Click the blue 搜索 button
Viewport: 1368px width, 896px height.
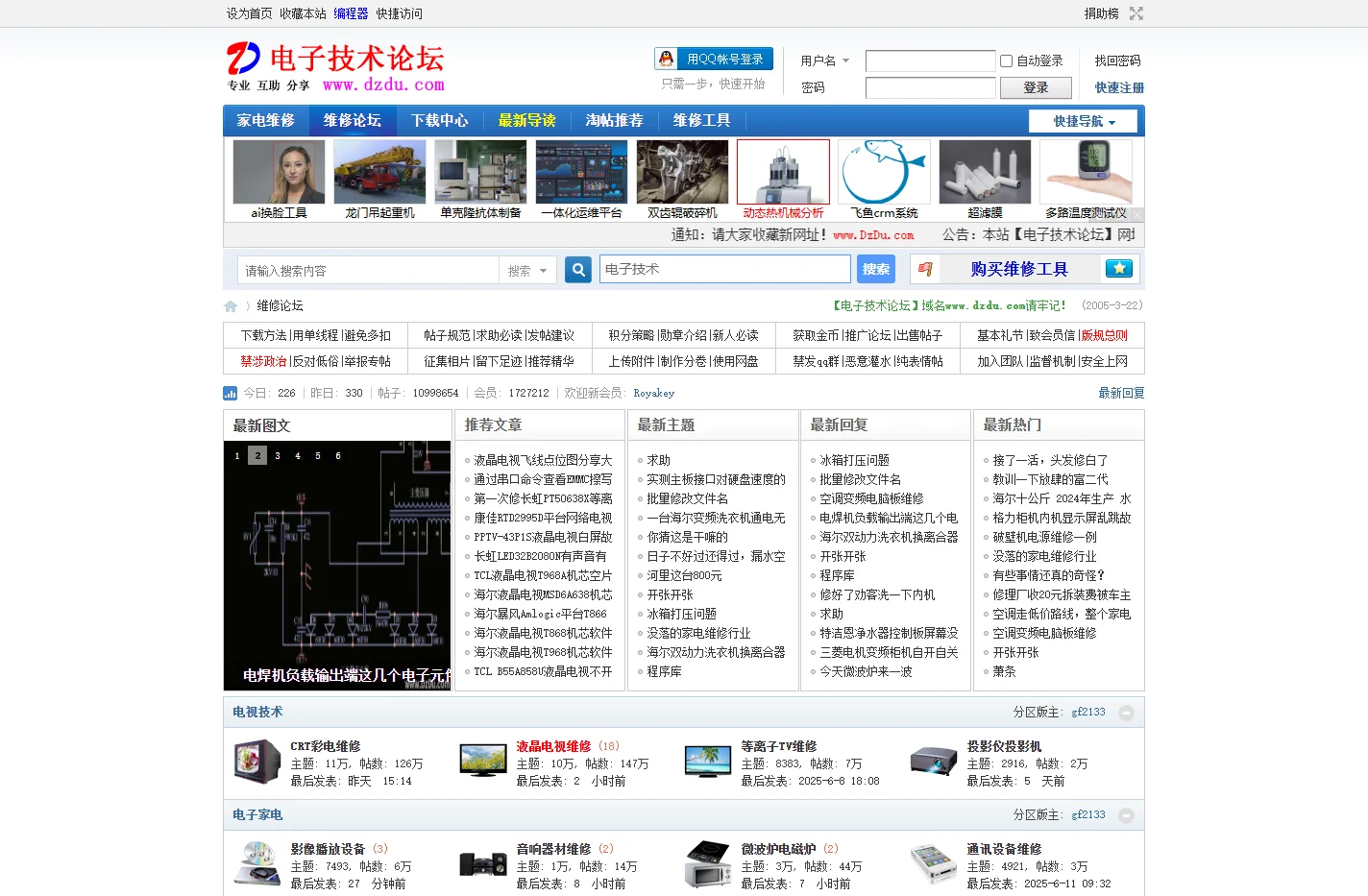tap(876, 270)
